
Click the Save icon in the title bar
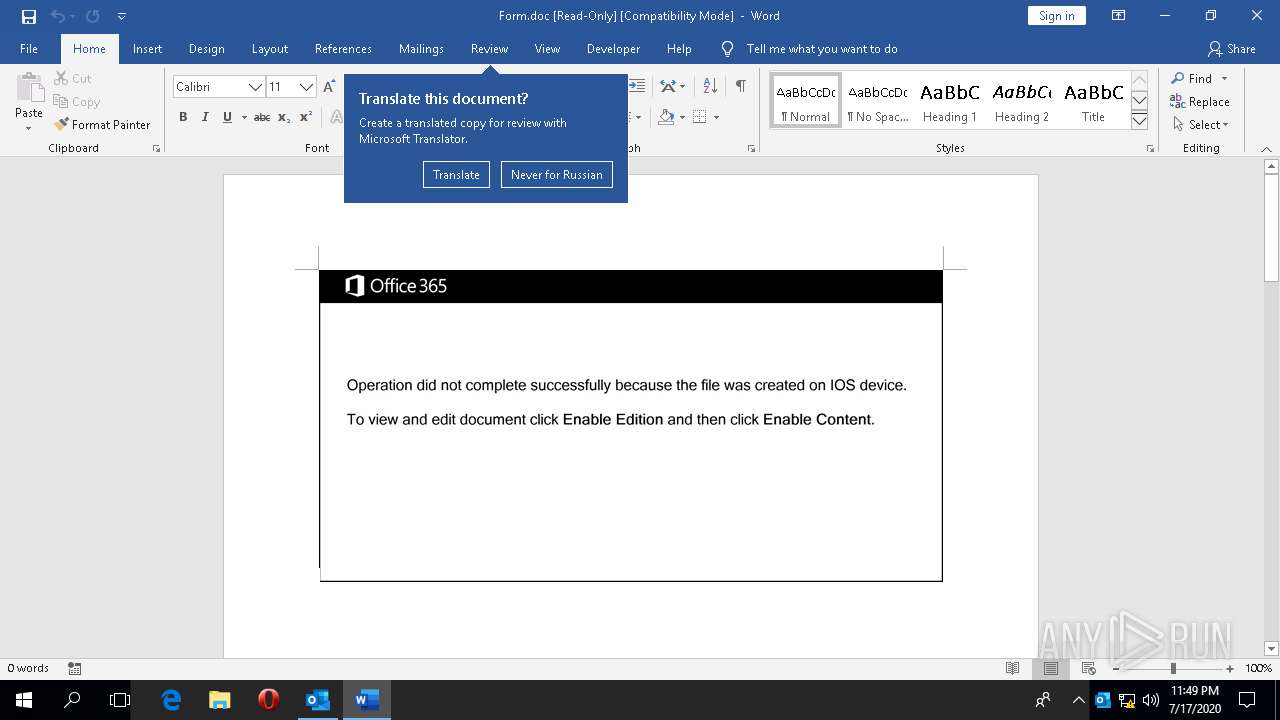(x=28, y=16)
